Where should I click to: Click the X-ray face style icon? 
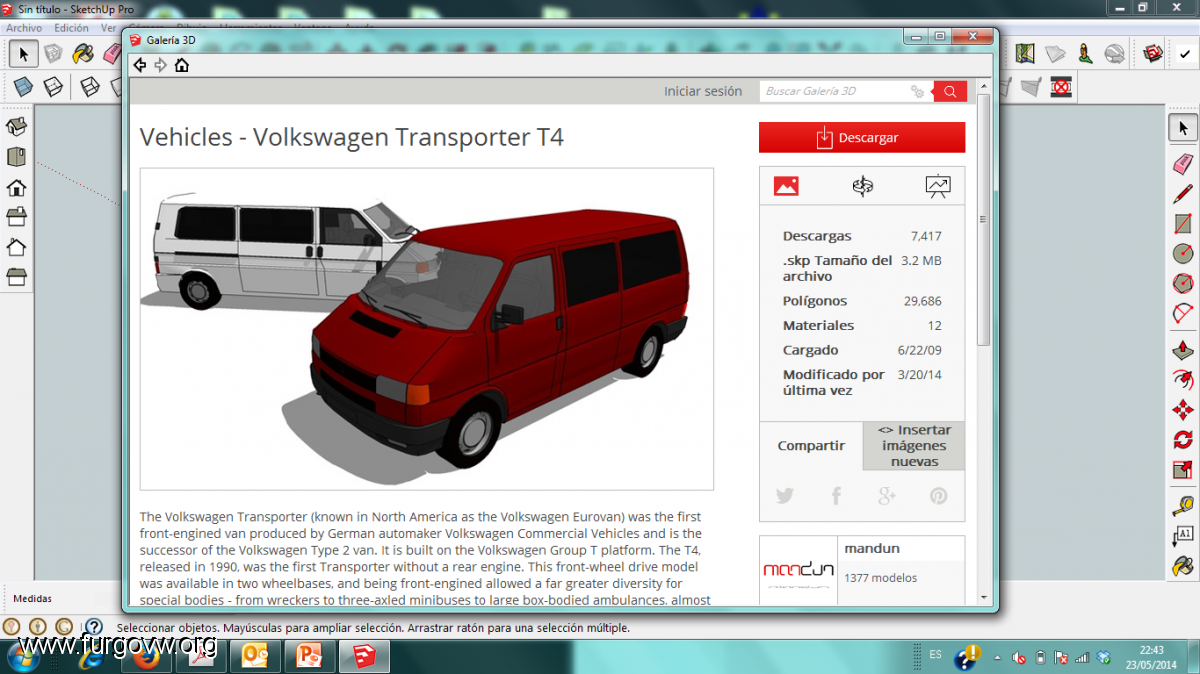pos(23,87)
